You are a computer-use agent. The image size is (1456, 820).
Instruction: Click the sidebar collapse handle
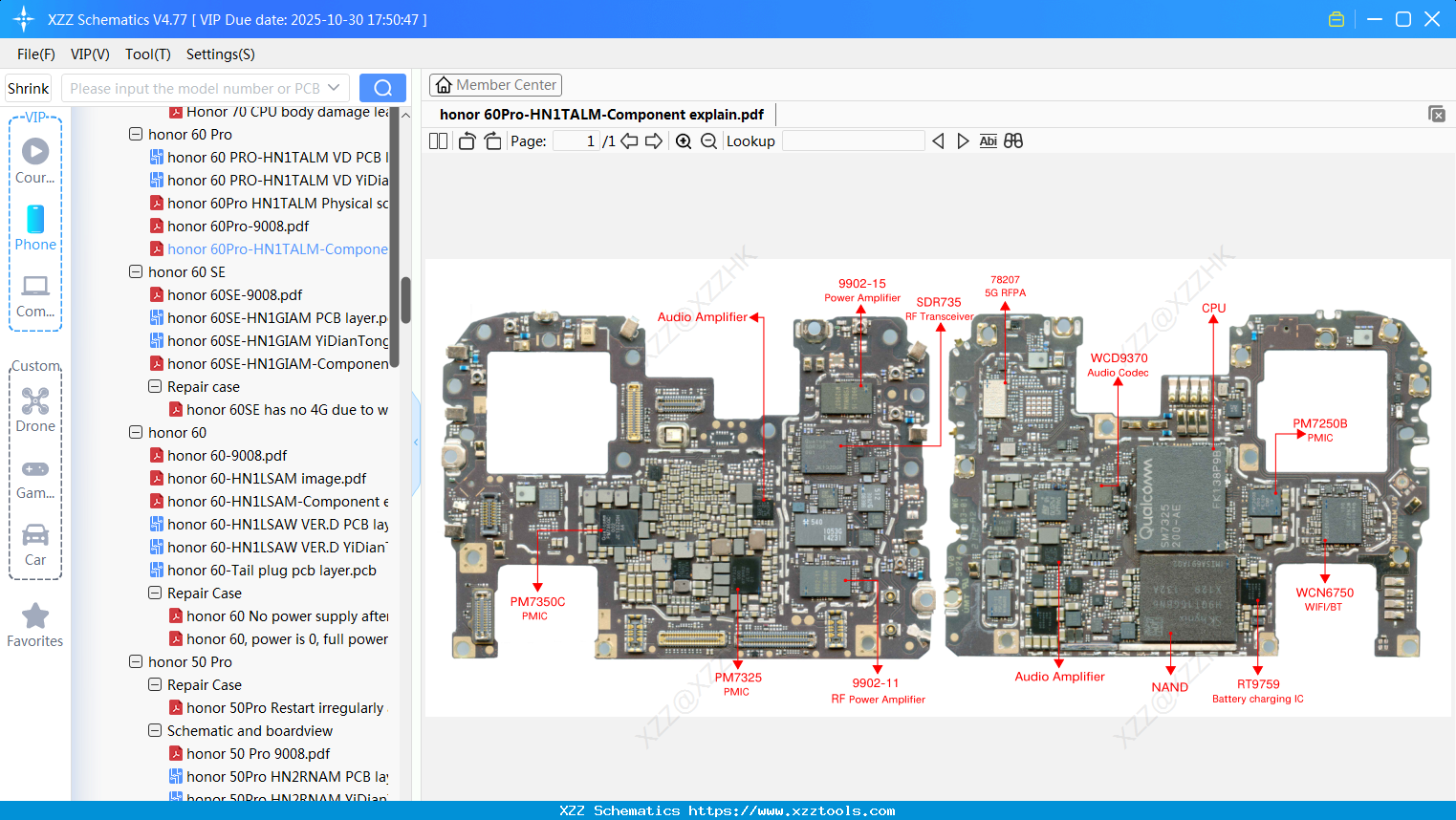[416, 442]
